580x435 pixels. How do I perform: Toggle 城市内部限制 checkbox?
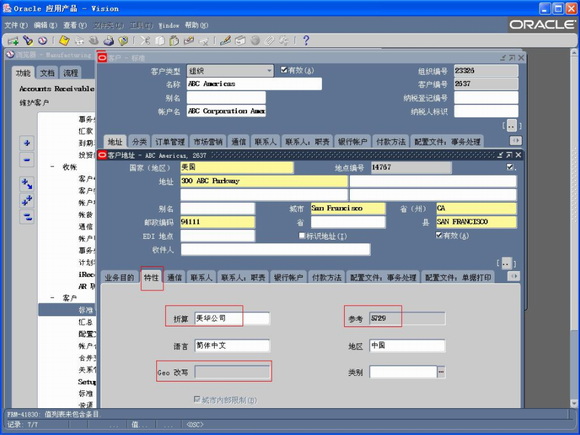(x=197, y=399)
